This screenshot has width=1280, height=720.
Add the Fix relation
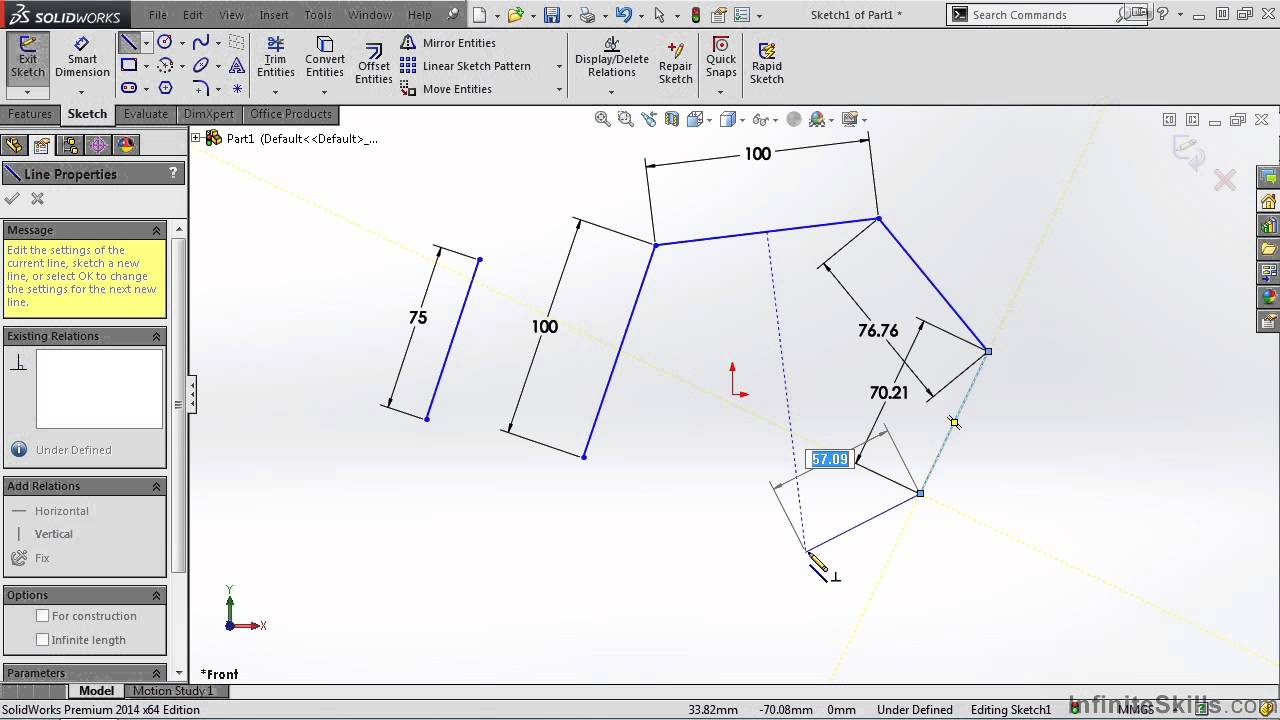coord(30,558)
